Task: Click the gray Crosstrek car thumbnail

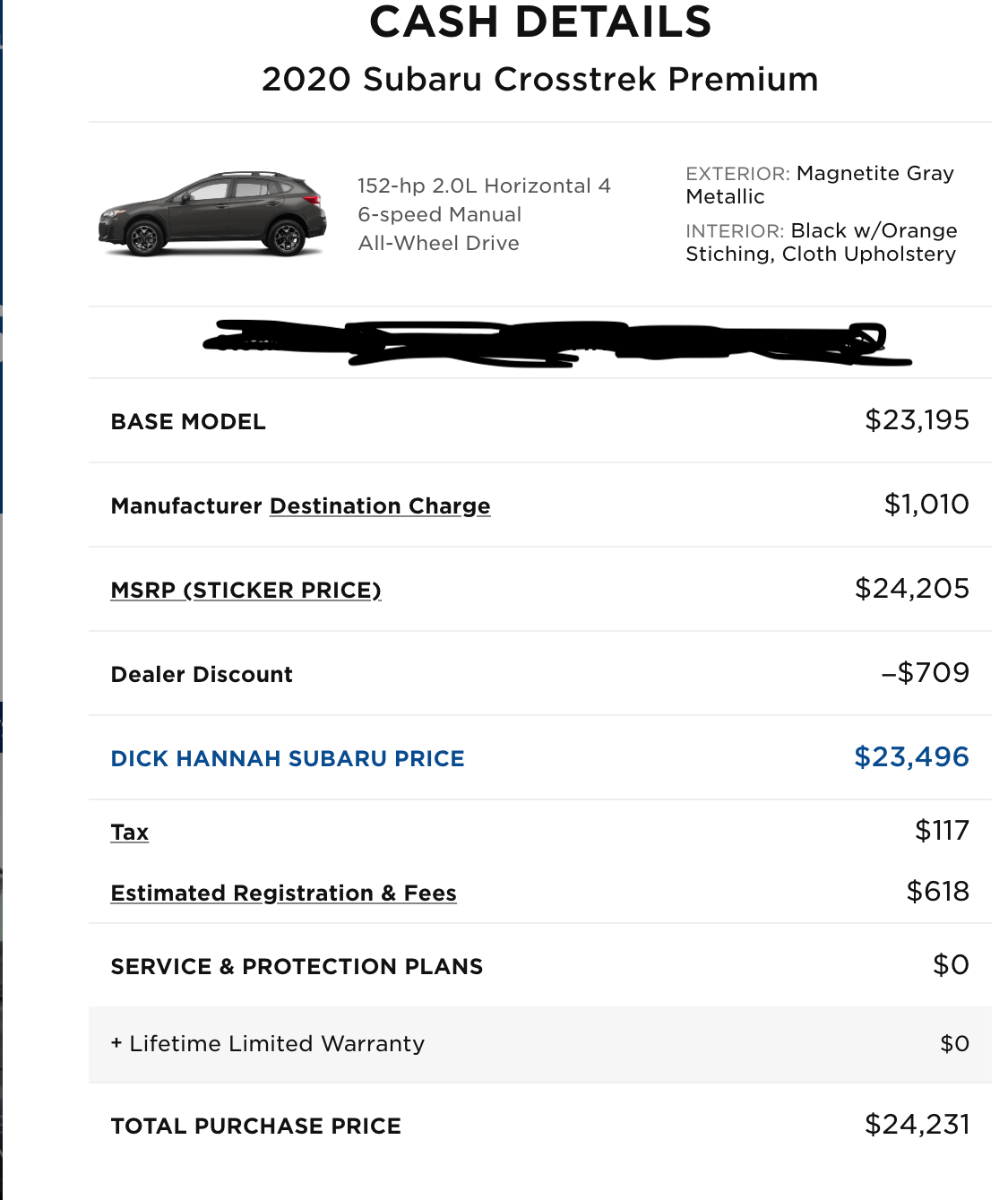Action: pyautogui.click(x=212, y=214)
